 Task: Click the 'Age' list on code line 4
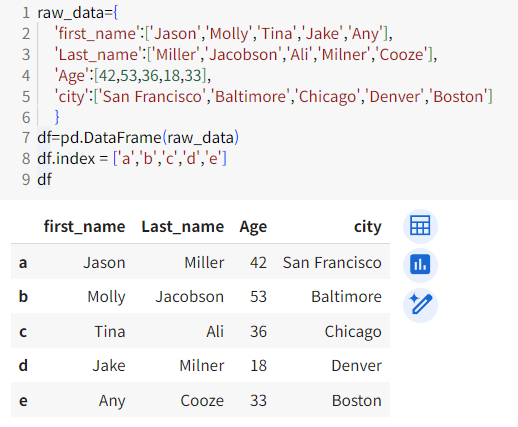[x=133, y=76]
